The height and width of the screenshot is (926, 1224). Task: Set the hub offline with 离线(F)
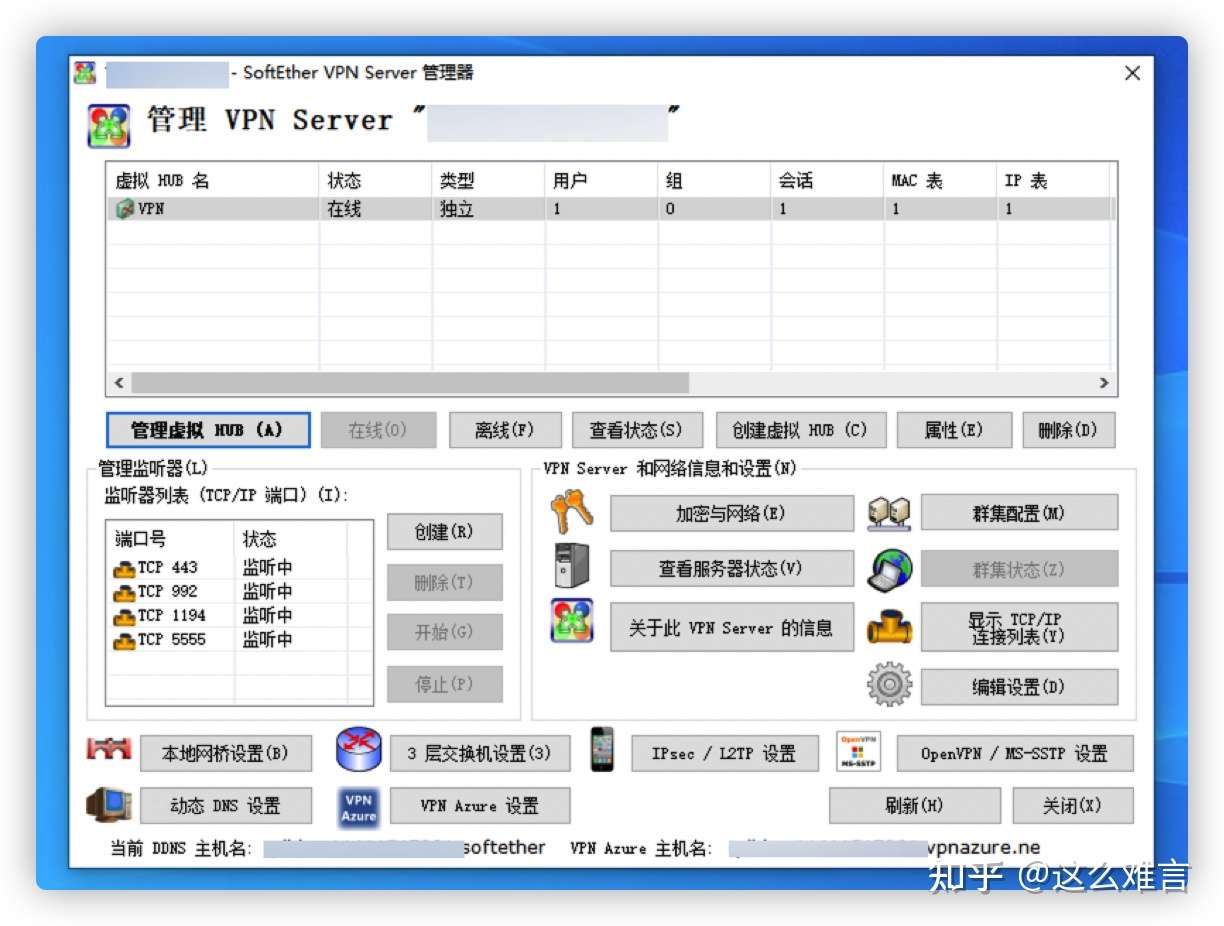click(505, 431)
